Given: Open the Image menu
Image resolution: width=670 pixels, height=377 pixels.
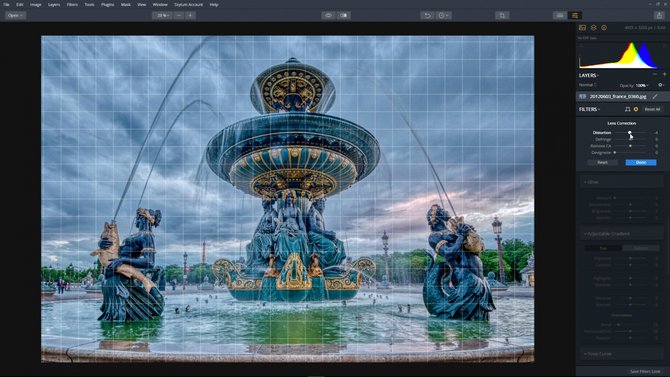Looking at the screenshot, I should (35, 5).
